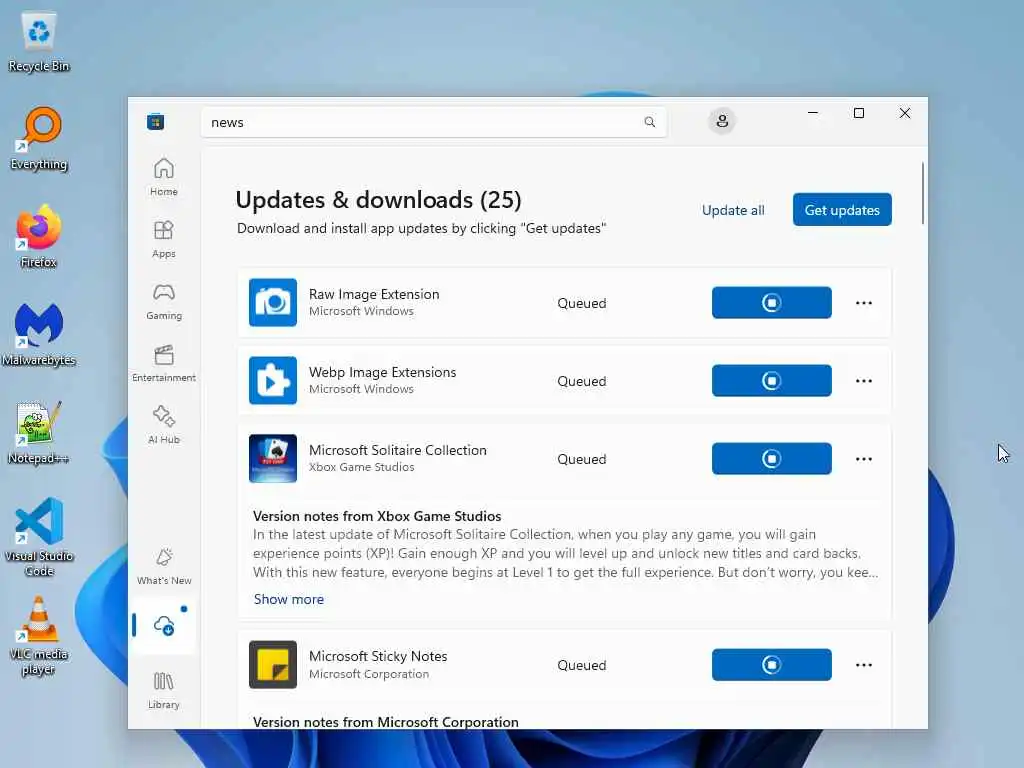Select the Downloads cloud icon in sidebar

pos(164,626)
